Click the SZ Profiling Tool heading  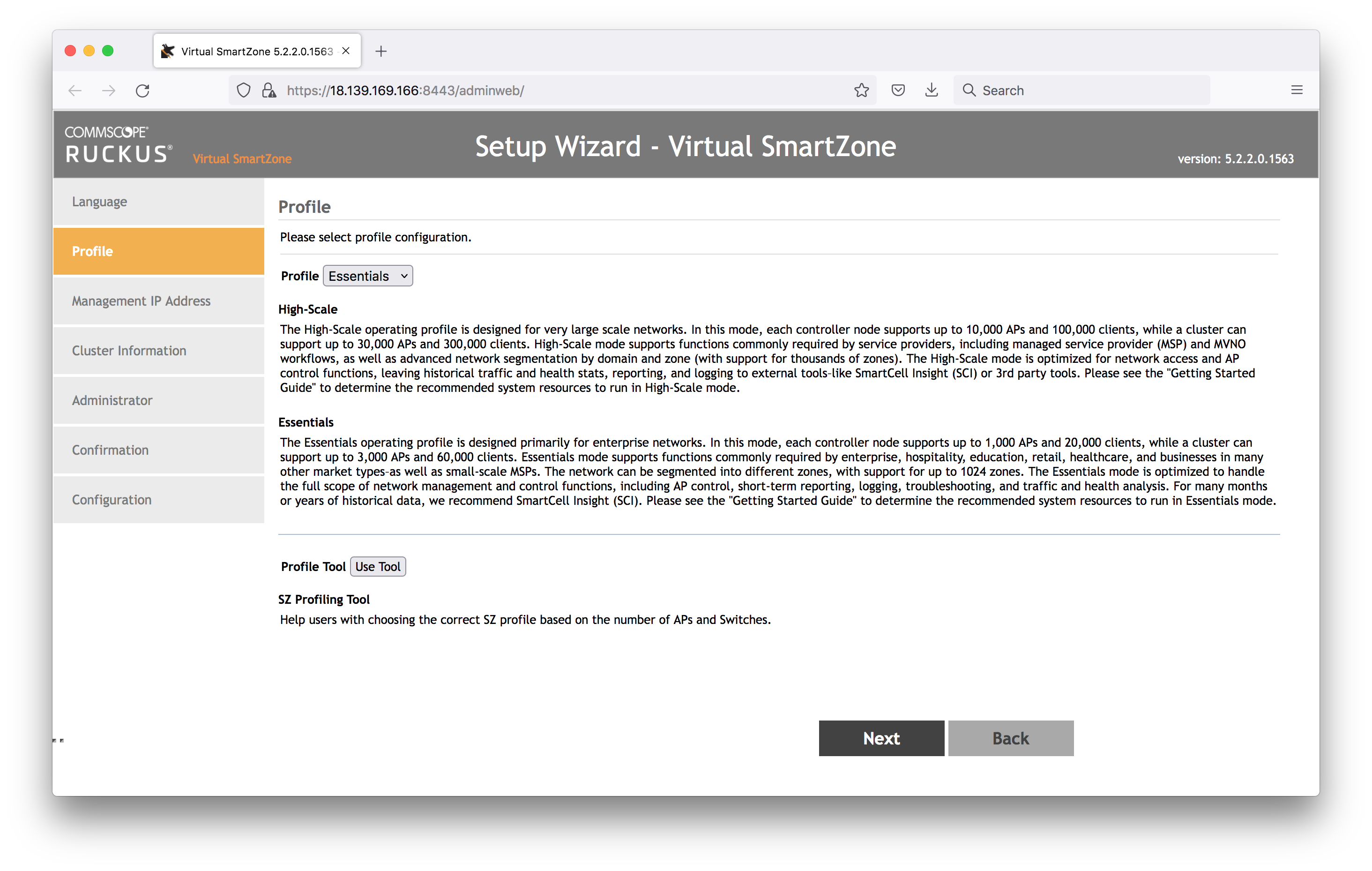[x=324, y=599]
